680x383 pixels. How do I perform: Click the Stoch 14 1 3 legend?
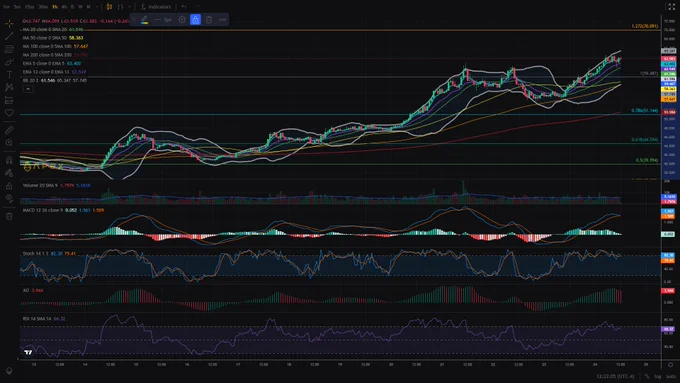tap(49, 254)
